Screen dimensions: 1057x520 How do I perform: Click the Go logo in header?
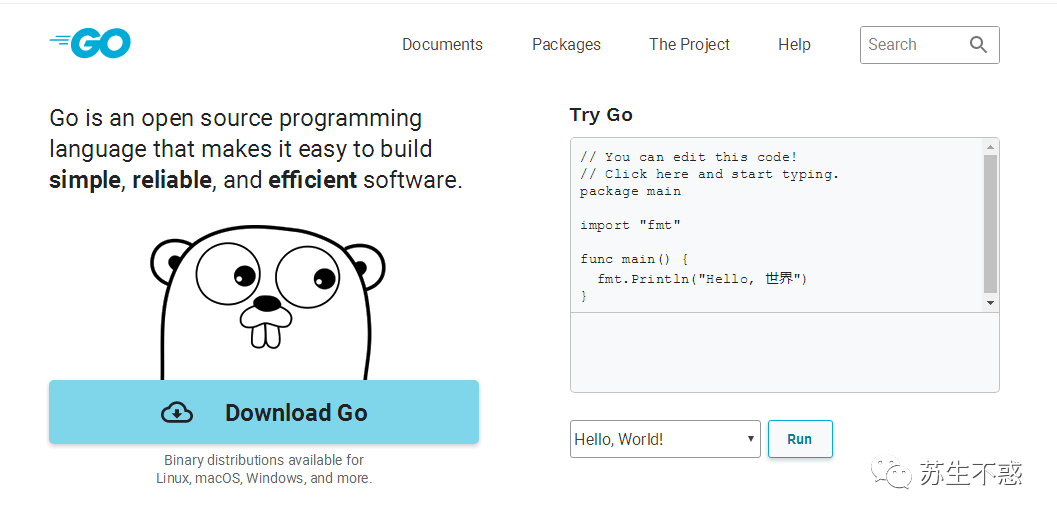[90, 43]
